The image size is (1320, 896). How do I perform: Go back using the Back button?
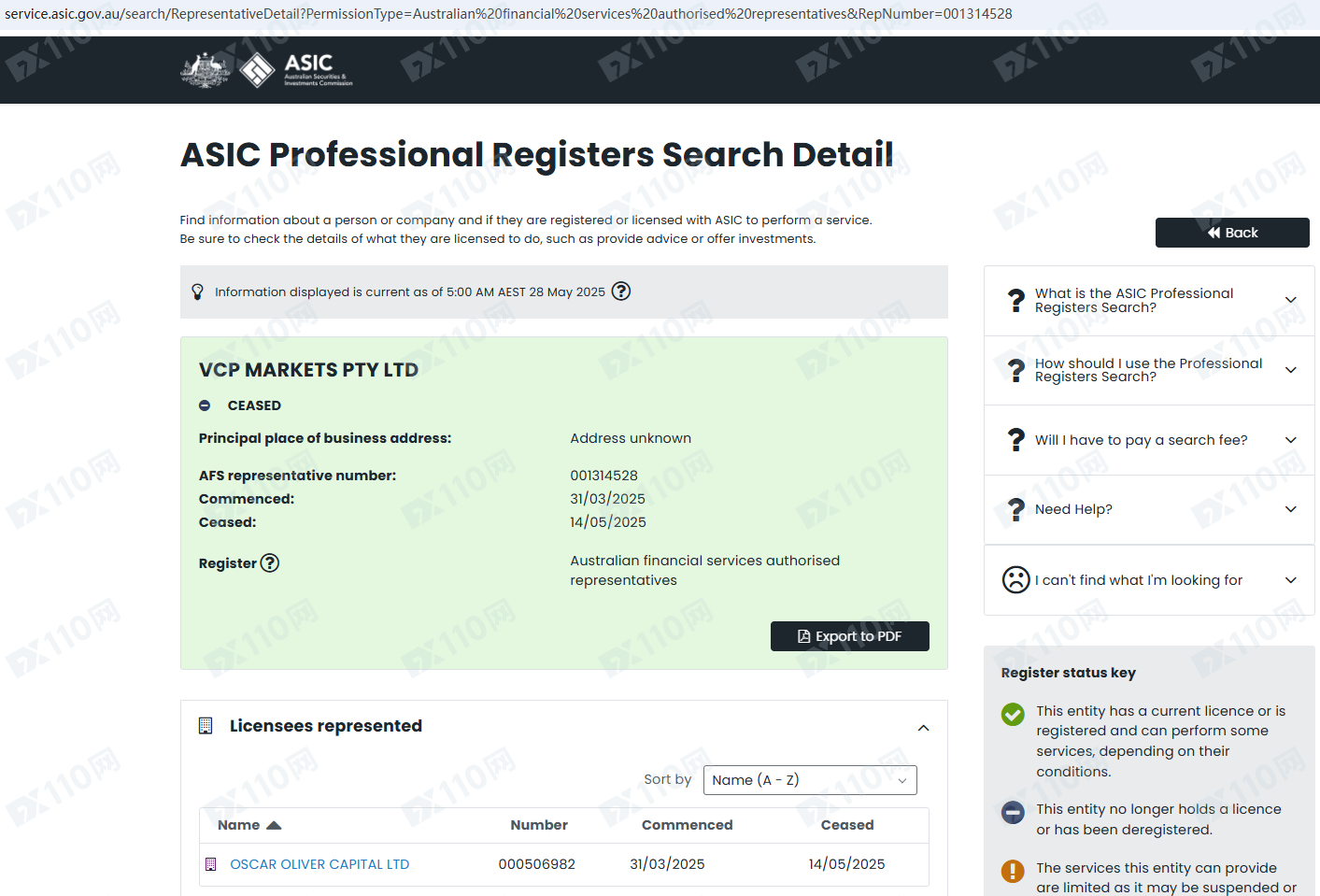(x=1232, y=233)
